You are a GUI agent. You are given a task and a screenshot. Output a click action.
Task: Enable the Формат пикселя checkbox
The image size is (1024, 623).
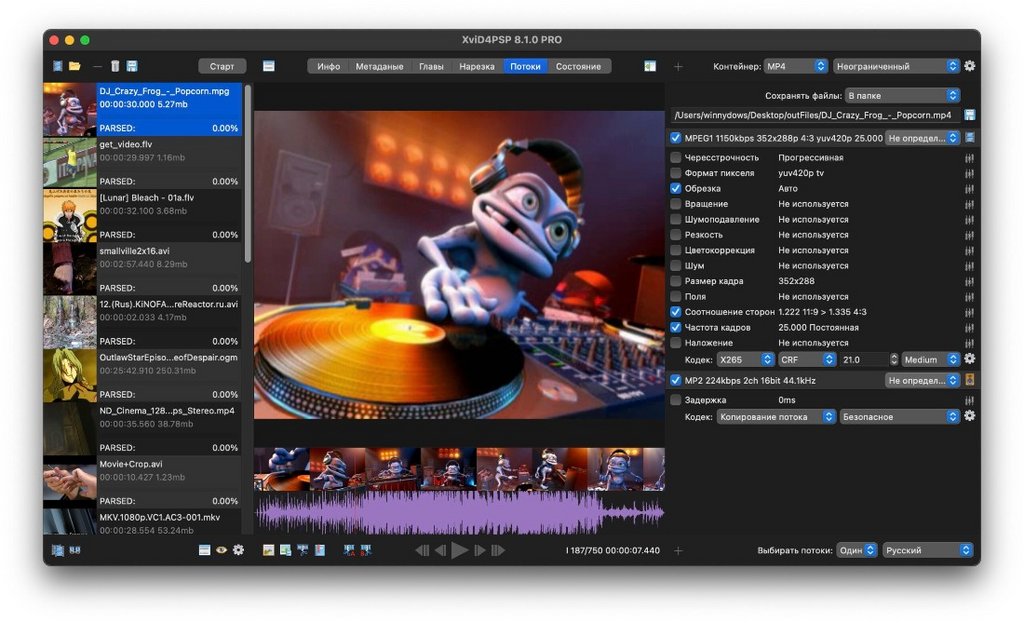pos(676,173)
